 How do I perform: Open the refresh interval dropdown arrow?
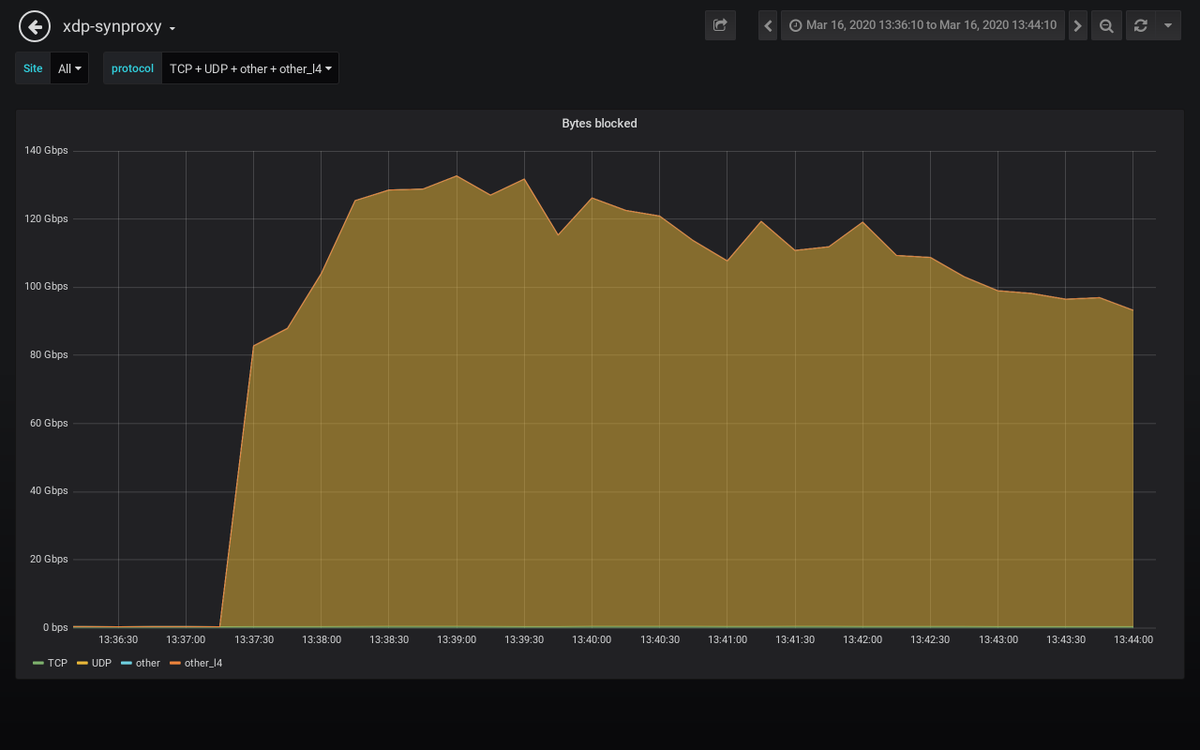click(1167, 26)
